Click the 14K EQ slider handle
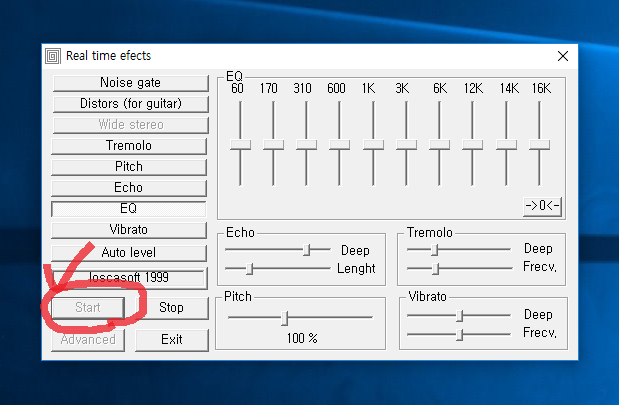Viewport: 619px width, 405px height. pyautogui.click(x=506, y=144)
